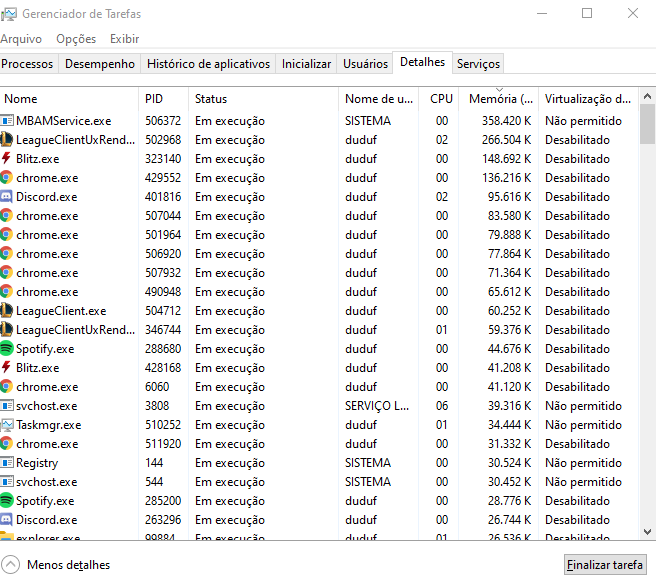Click the Chrome icon for PID 429552

pyautogui.click(x=6, y=178)
